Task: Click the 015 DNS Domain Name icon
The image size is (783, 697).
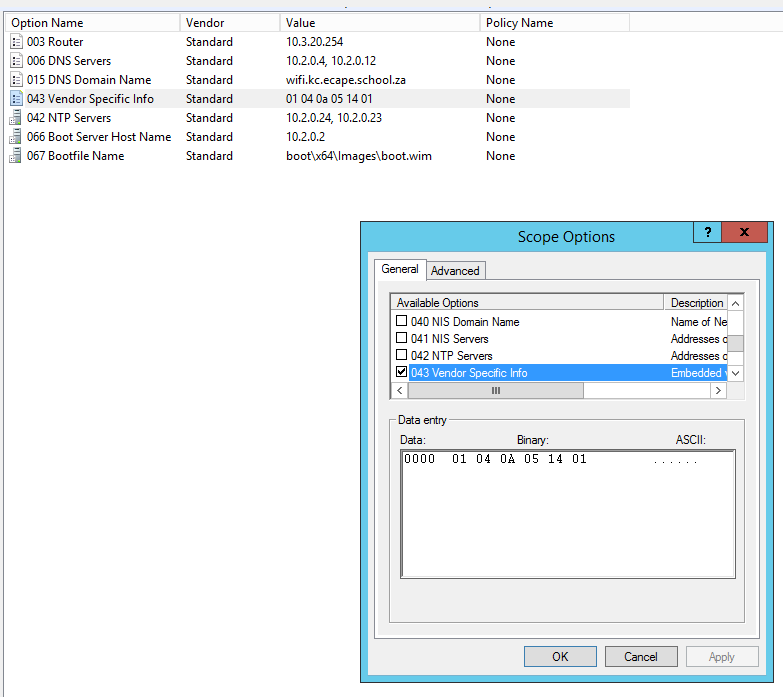Action: point(16,80)
